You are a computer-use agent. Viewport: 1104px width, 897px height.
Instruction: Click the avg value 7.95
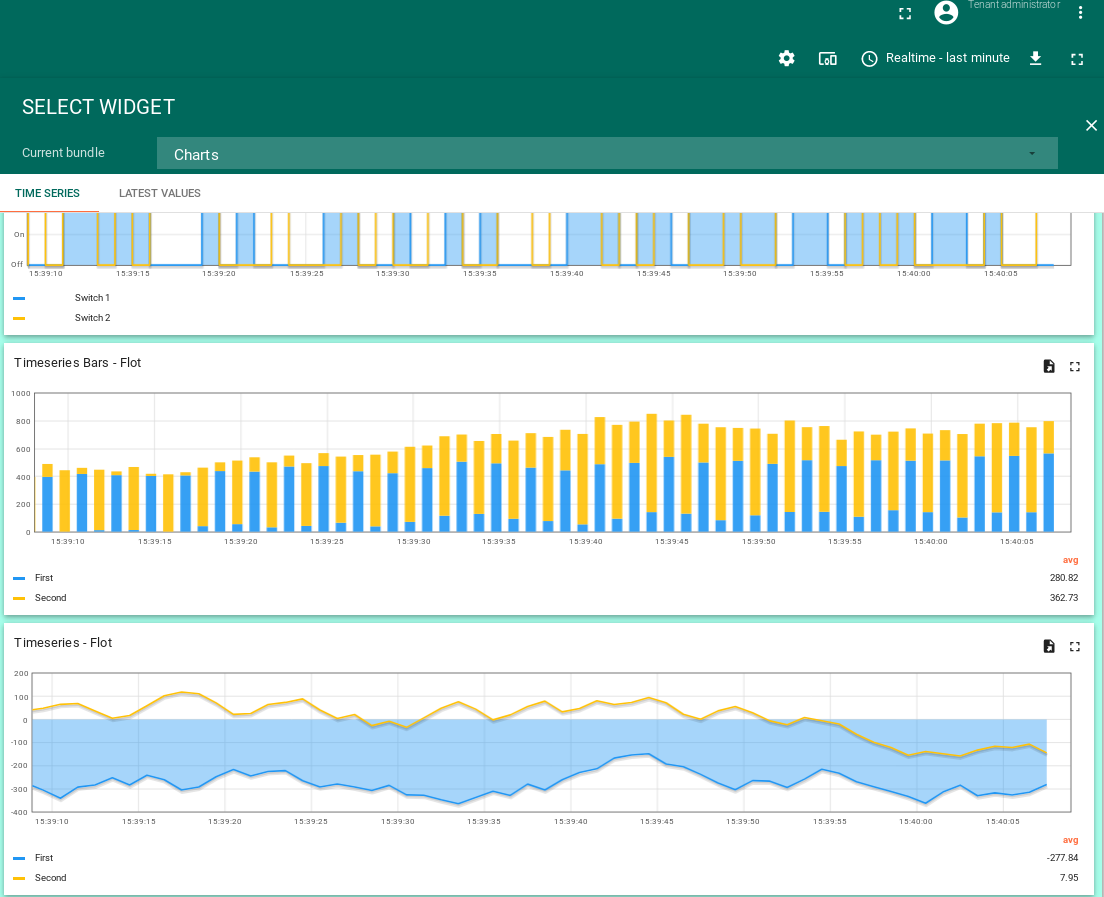[1069, 878]
